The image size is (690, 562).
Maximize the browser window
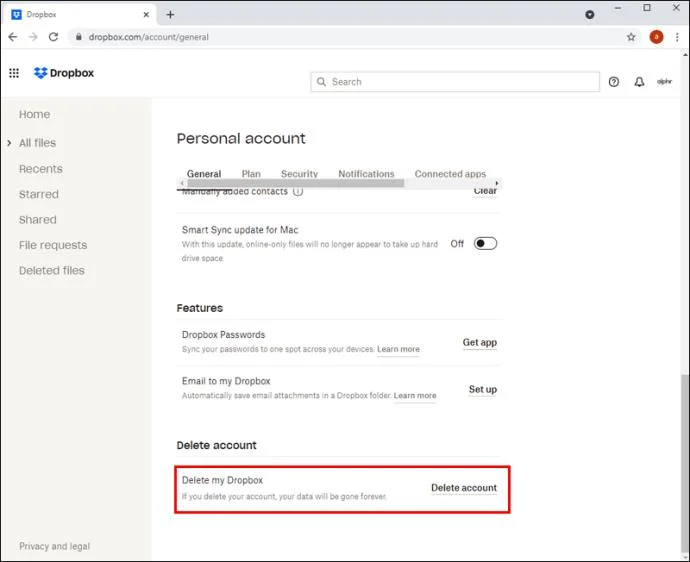(x=647, y=8)
